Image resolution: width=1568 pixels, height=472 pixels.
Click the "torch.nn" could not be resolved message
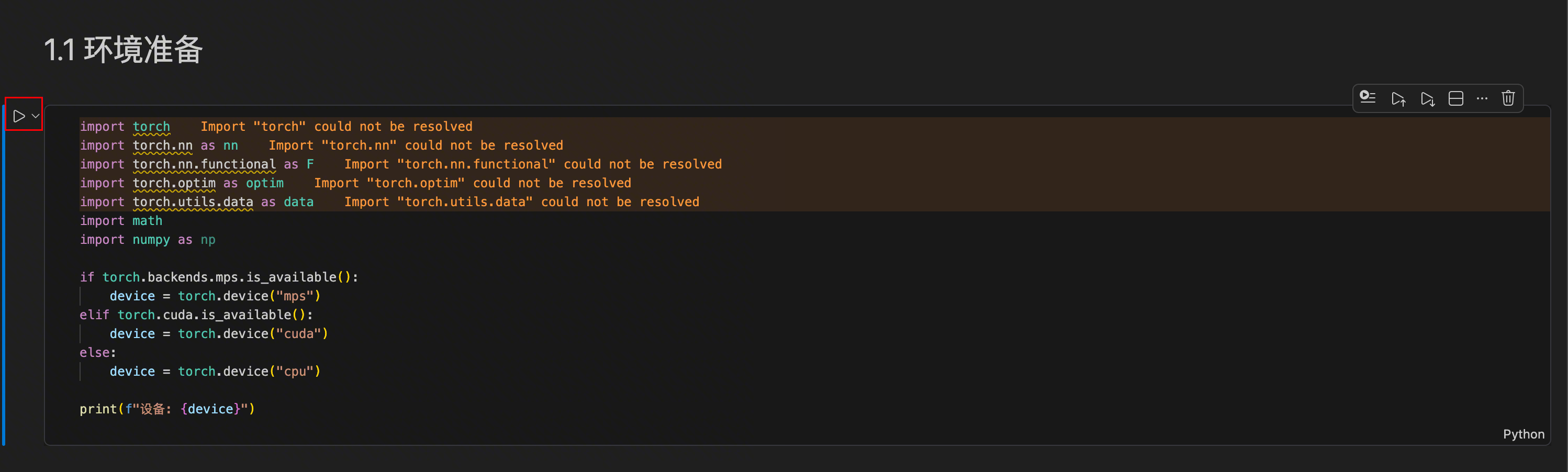(x=416, y=145)
